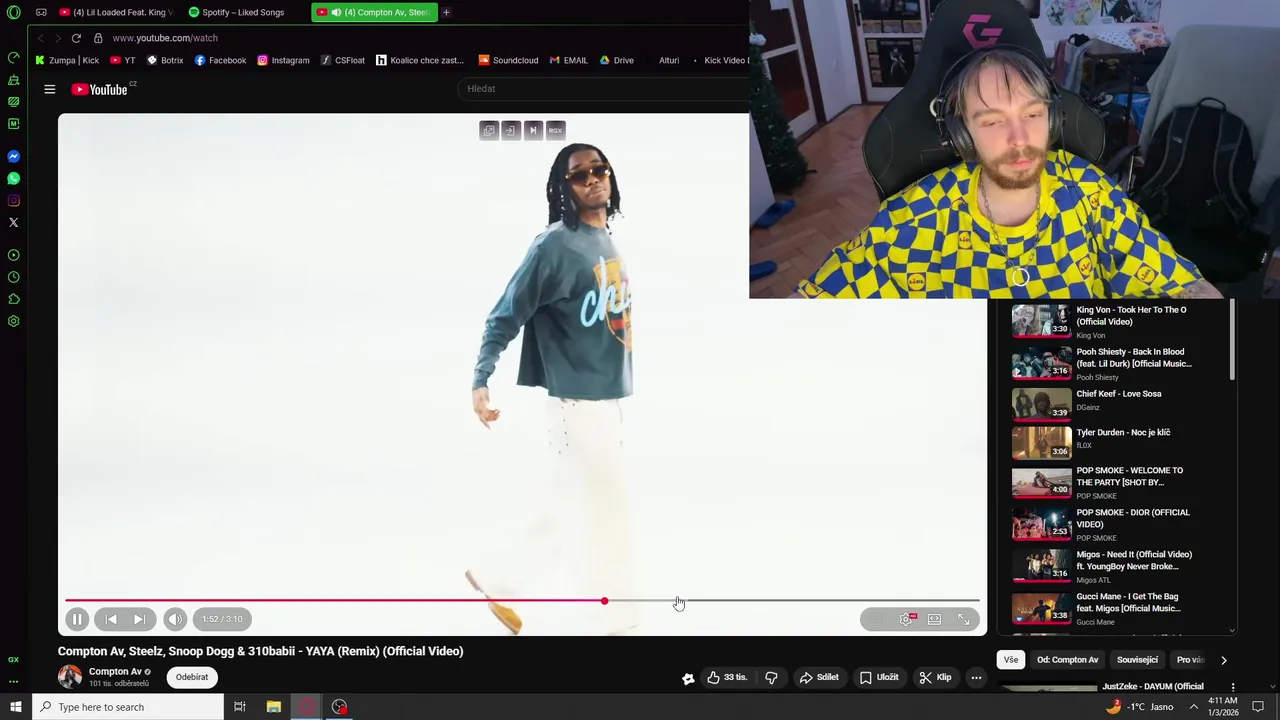Share video with Sdílet button
Image resolution: width=1280 pixels, height=720 pixels.
pyautogui.click(x=819, y=677)
